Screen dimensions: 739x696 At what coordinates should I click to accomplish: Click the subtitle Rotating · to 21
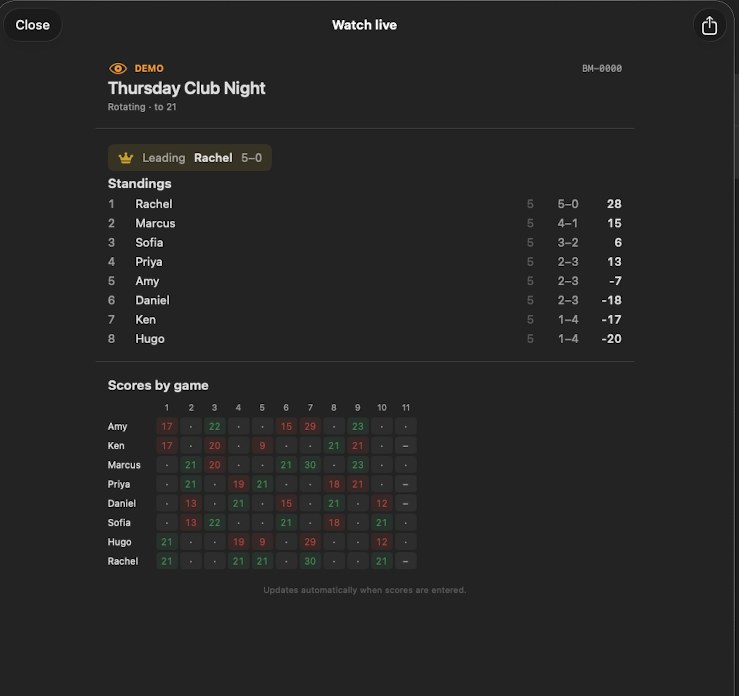coord(142,107)
